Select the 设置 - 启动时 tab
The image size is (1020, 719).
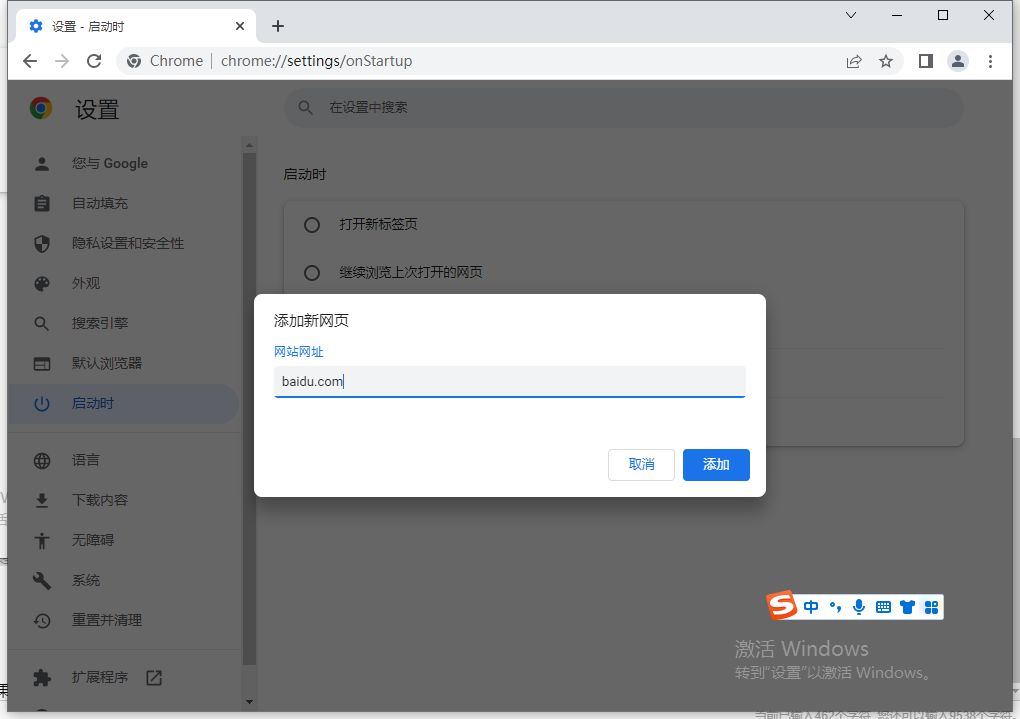[x=135, y=26]
